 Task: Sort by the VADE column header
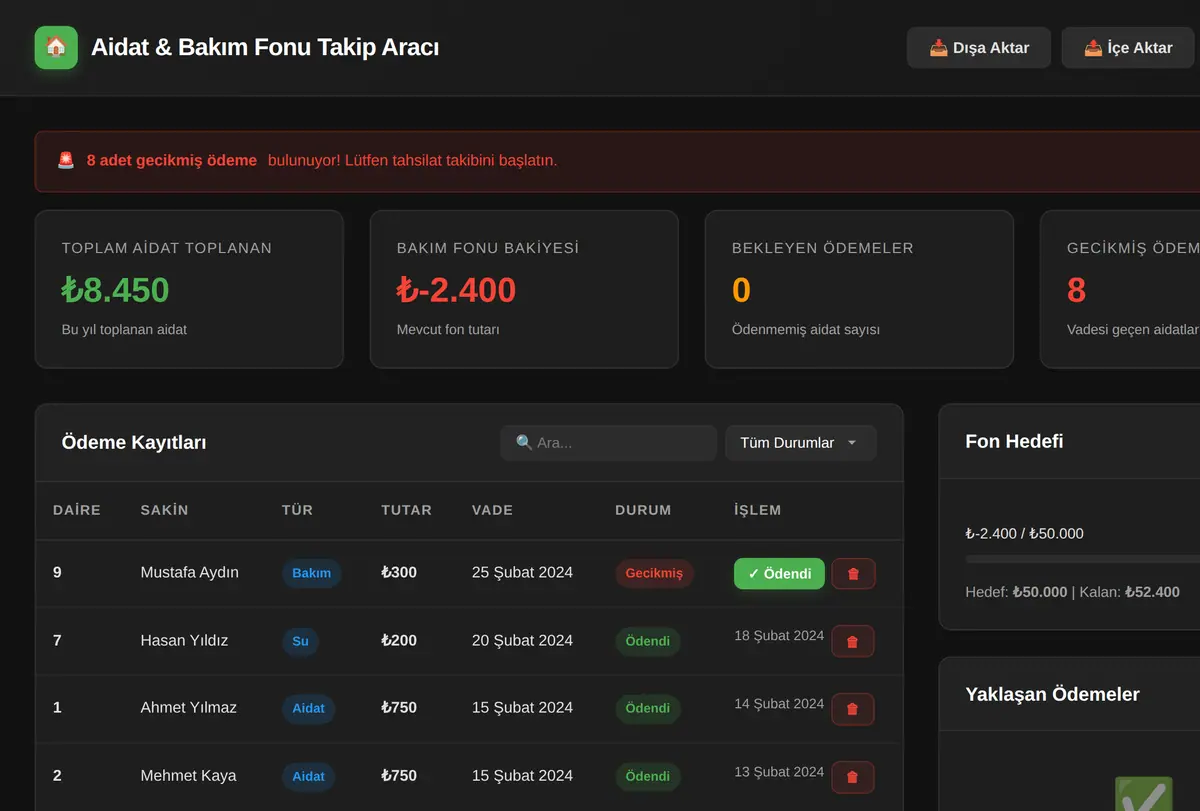point(492,510)
